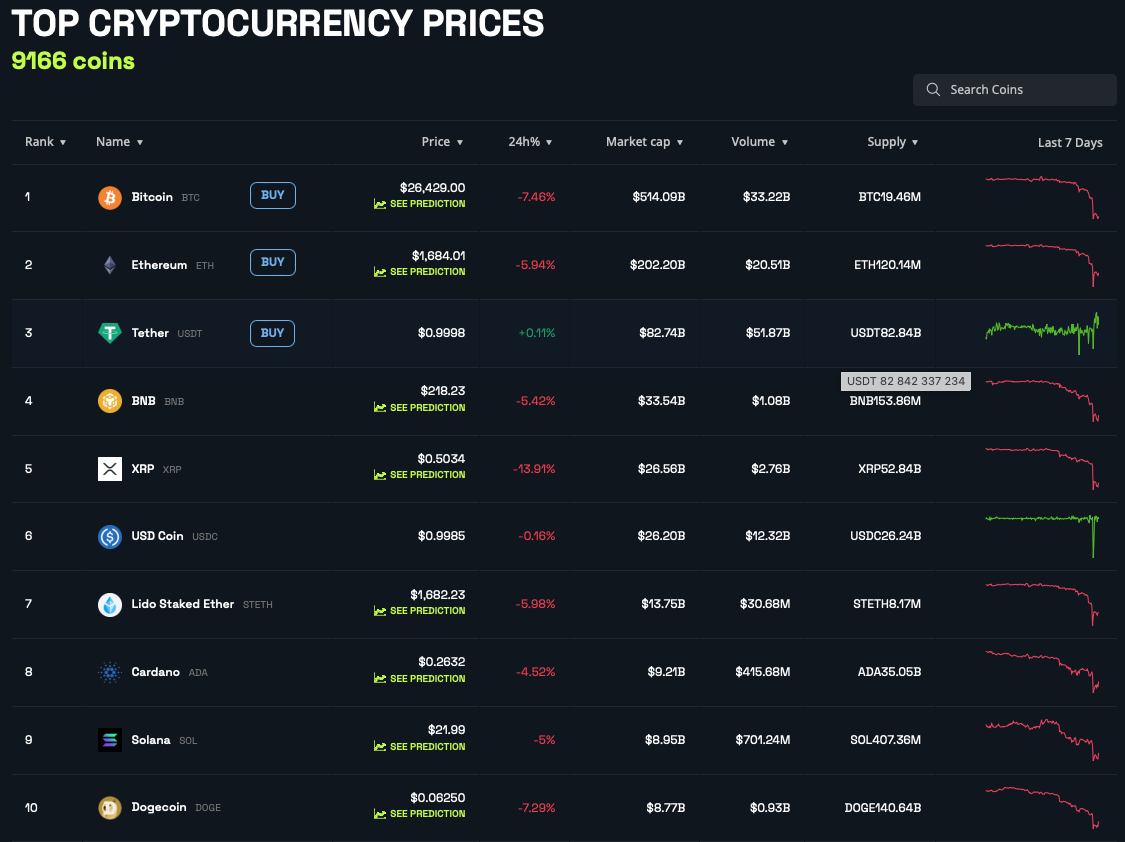Click Tether volume $51.87B
The image size is (1125, 842).
click(x=768, y=333)
